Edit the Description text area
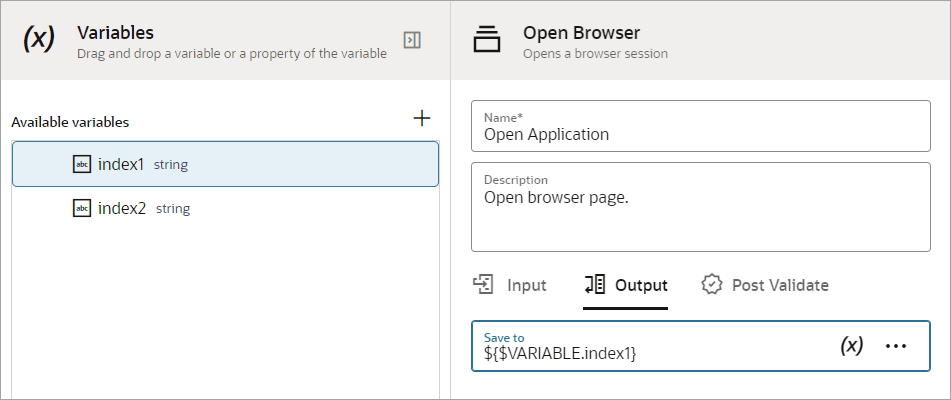 (701, 207)
